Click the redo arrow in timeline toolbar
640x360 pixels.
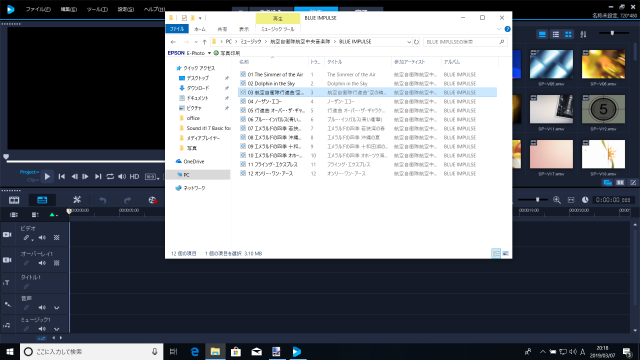click(x=127, y=200)
